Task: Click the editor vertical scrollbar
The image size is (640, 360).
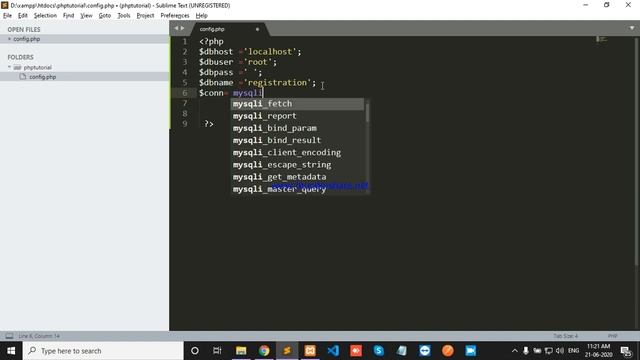Action: (x=637, y=151)
